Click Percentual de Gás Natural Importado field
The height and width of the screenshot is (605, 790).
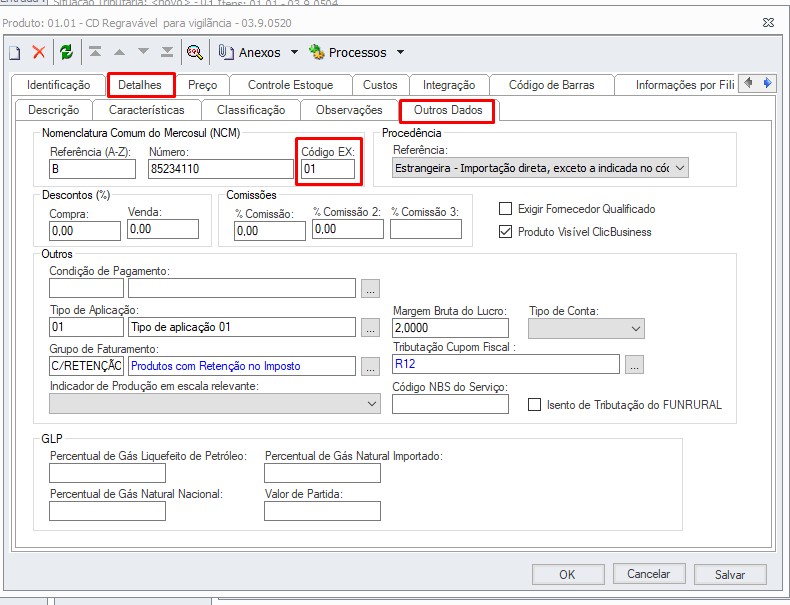coord(322,473)
